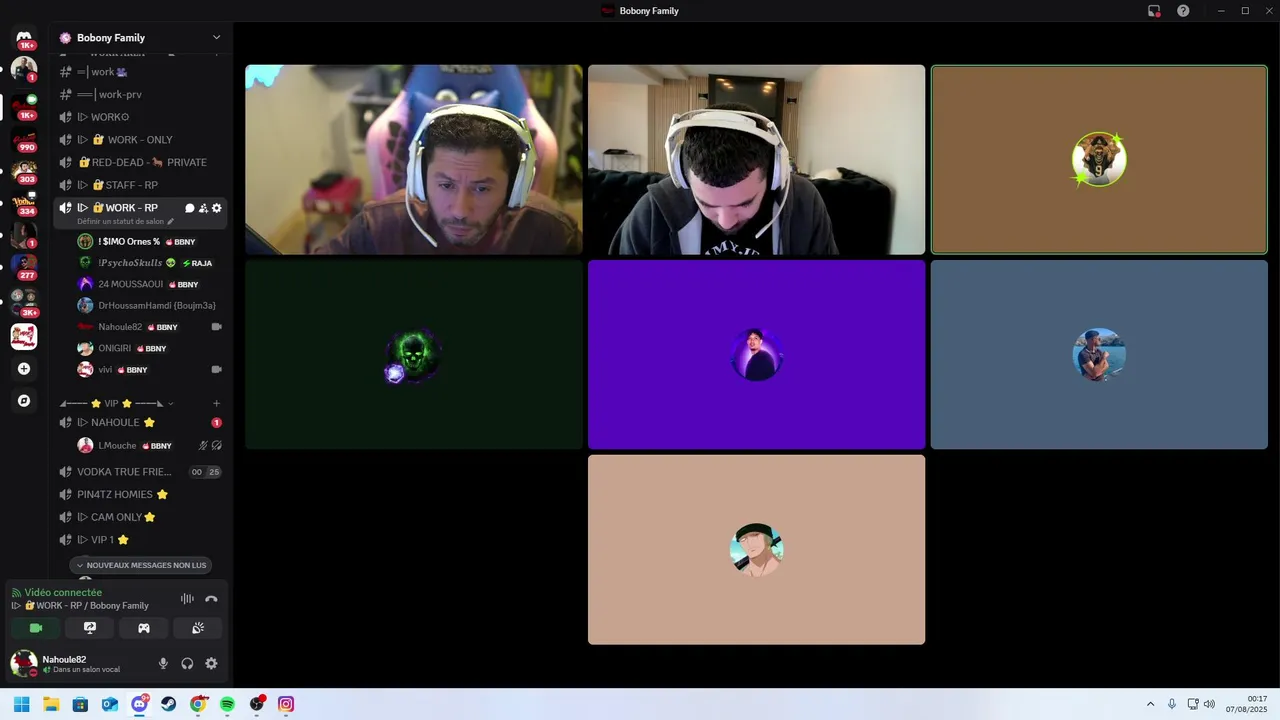The image size is (1280, 720).
Task: Open Windows Start menu
Action: [21, 704]
